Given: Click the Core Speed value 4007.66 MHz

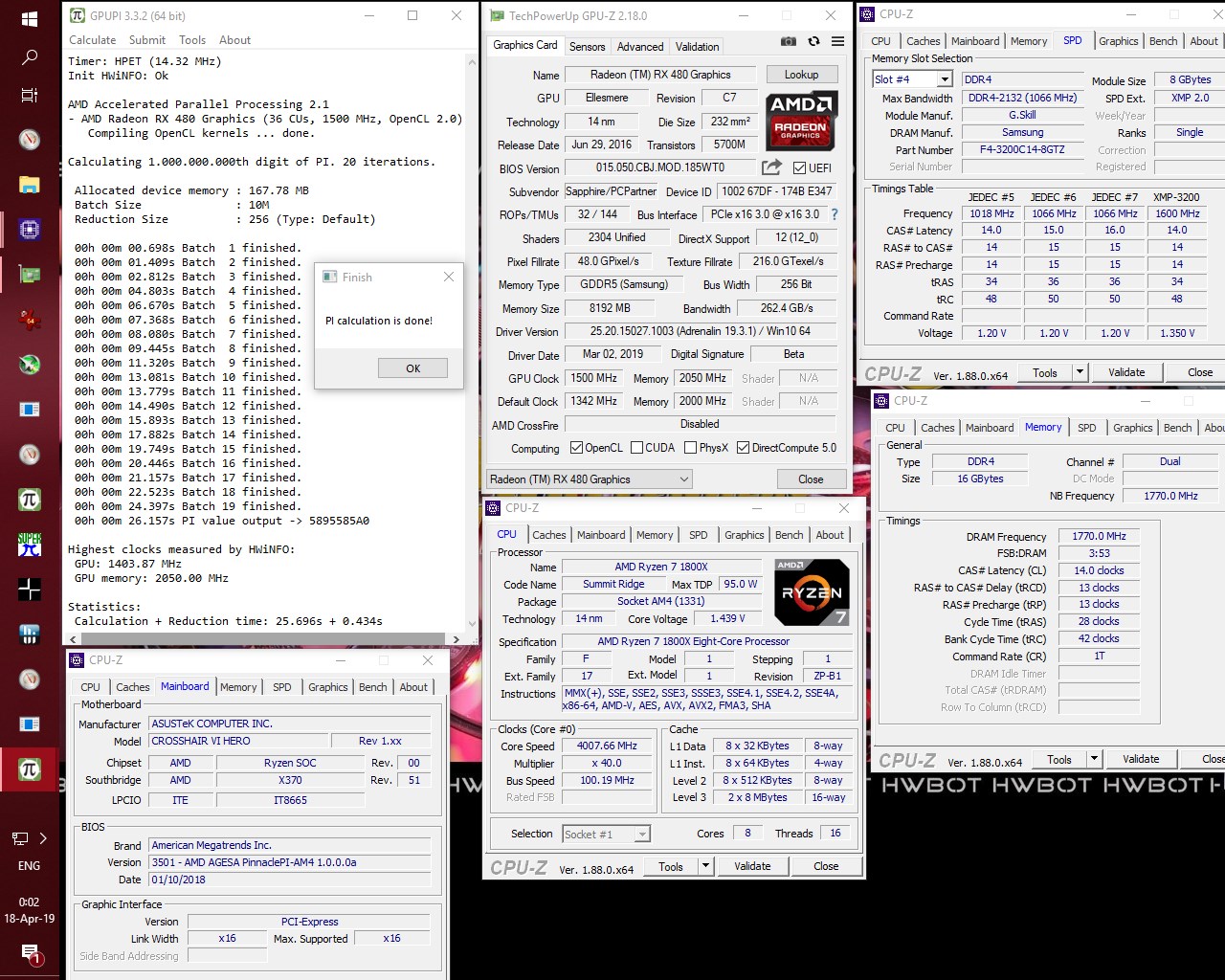Looking at the screenshot, I should [x=607, y=746].
